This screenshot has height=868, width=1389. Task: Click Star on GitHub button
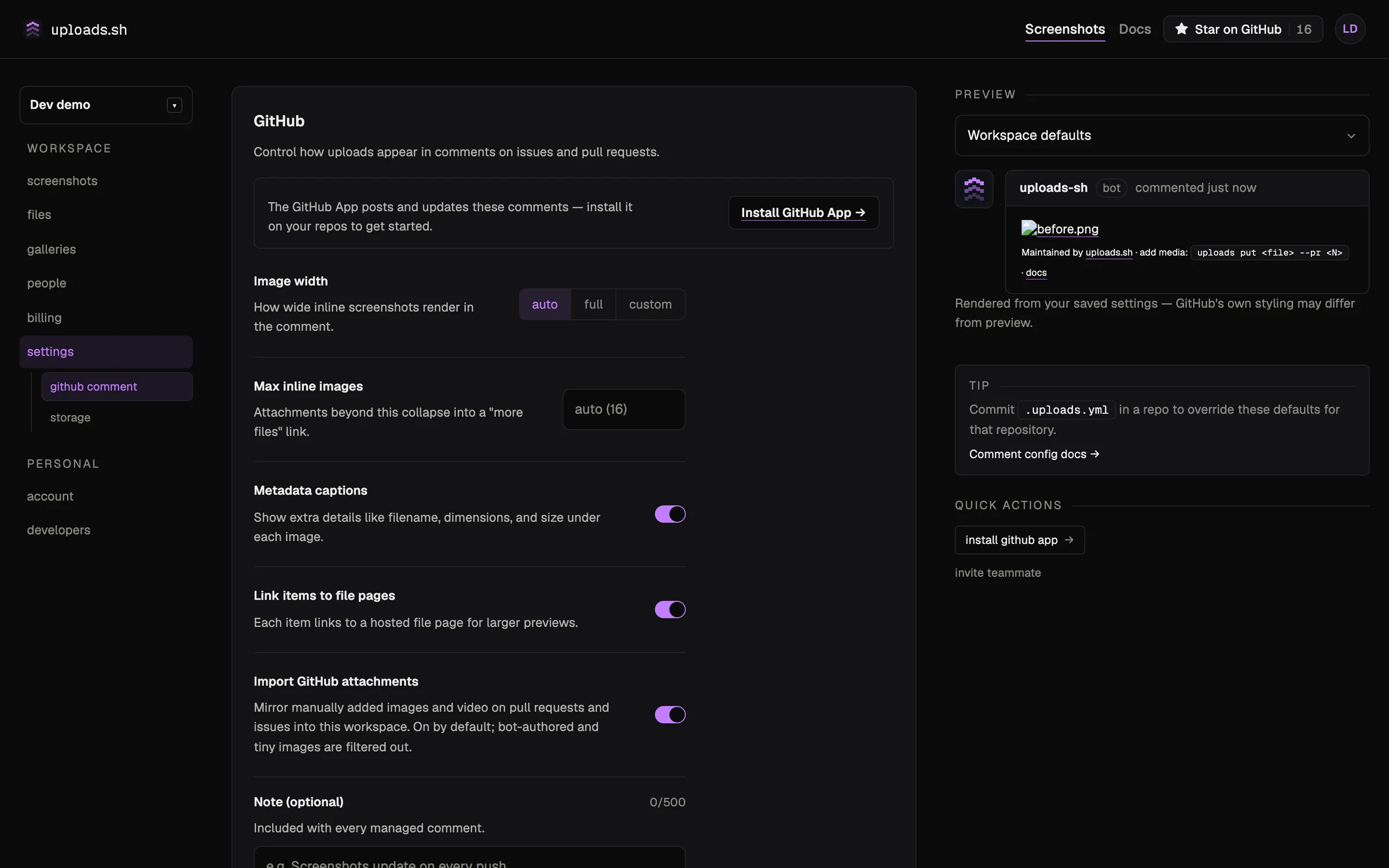1243,29
